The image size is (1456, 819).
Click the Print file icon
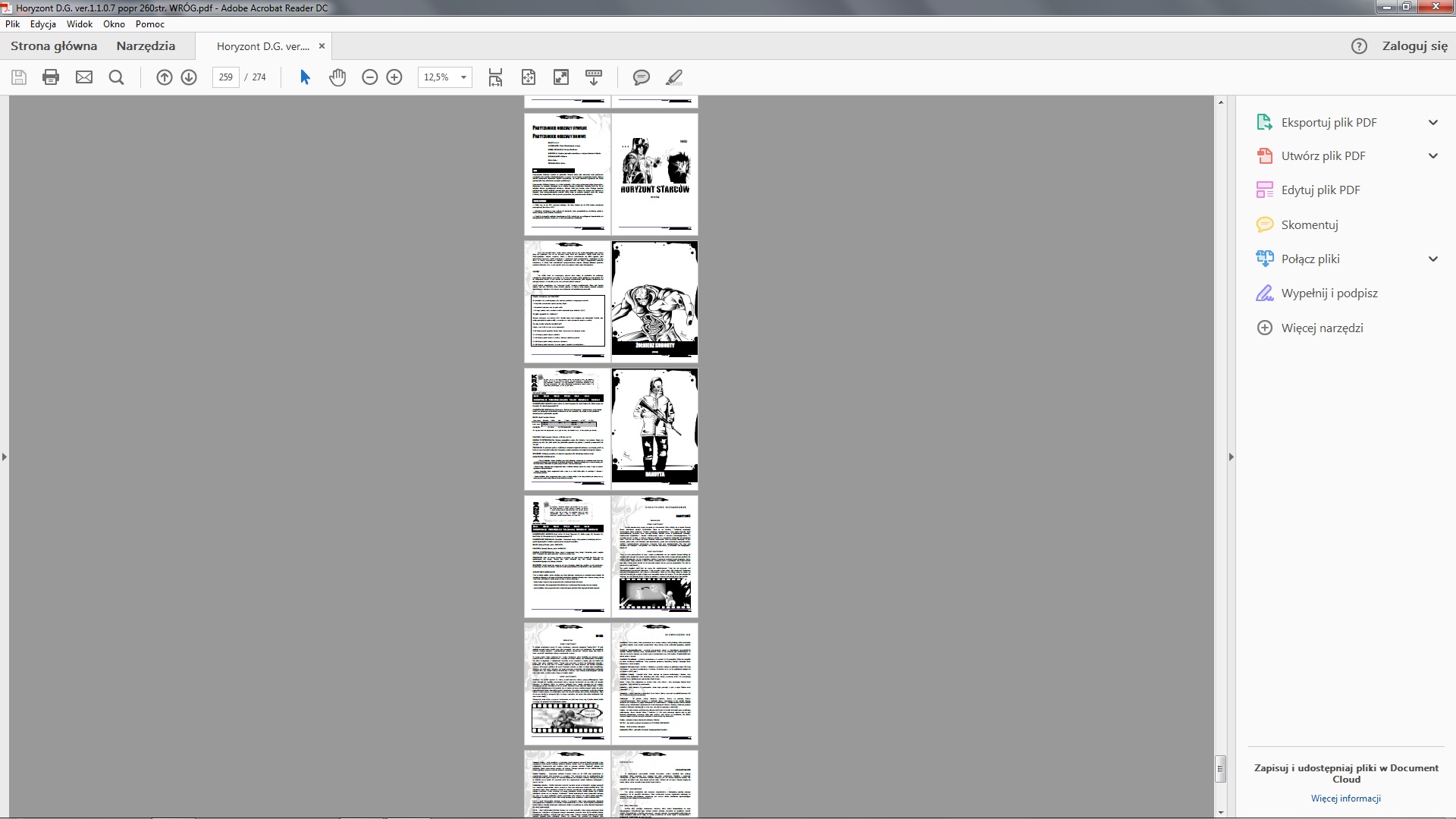pos(51,77)
